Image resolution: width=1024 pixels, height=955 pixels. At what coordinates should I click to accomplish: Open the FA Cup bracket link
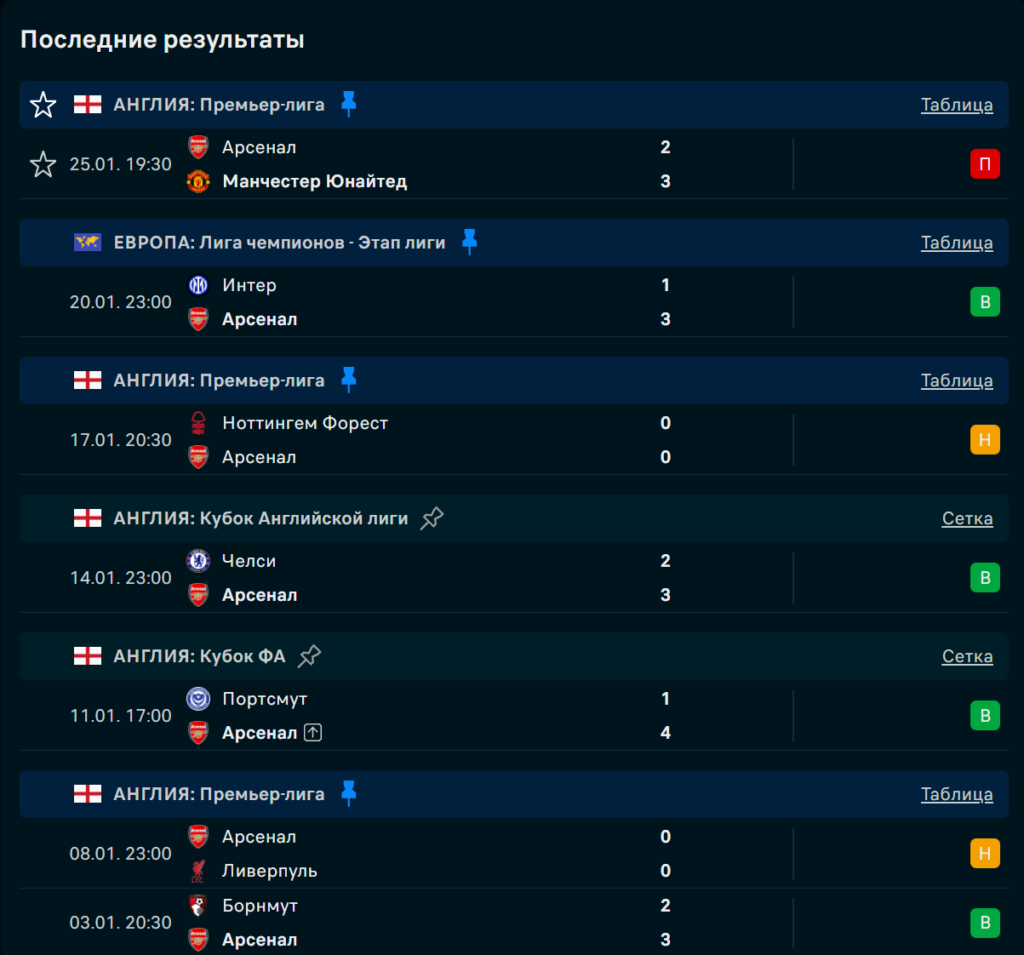pos(966,657)
